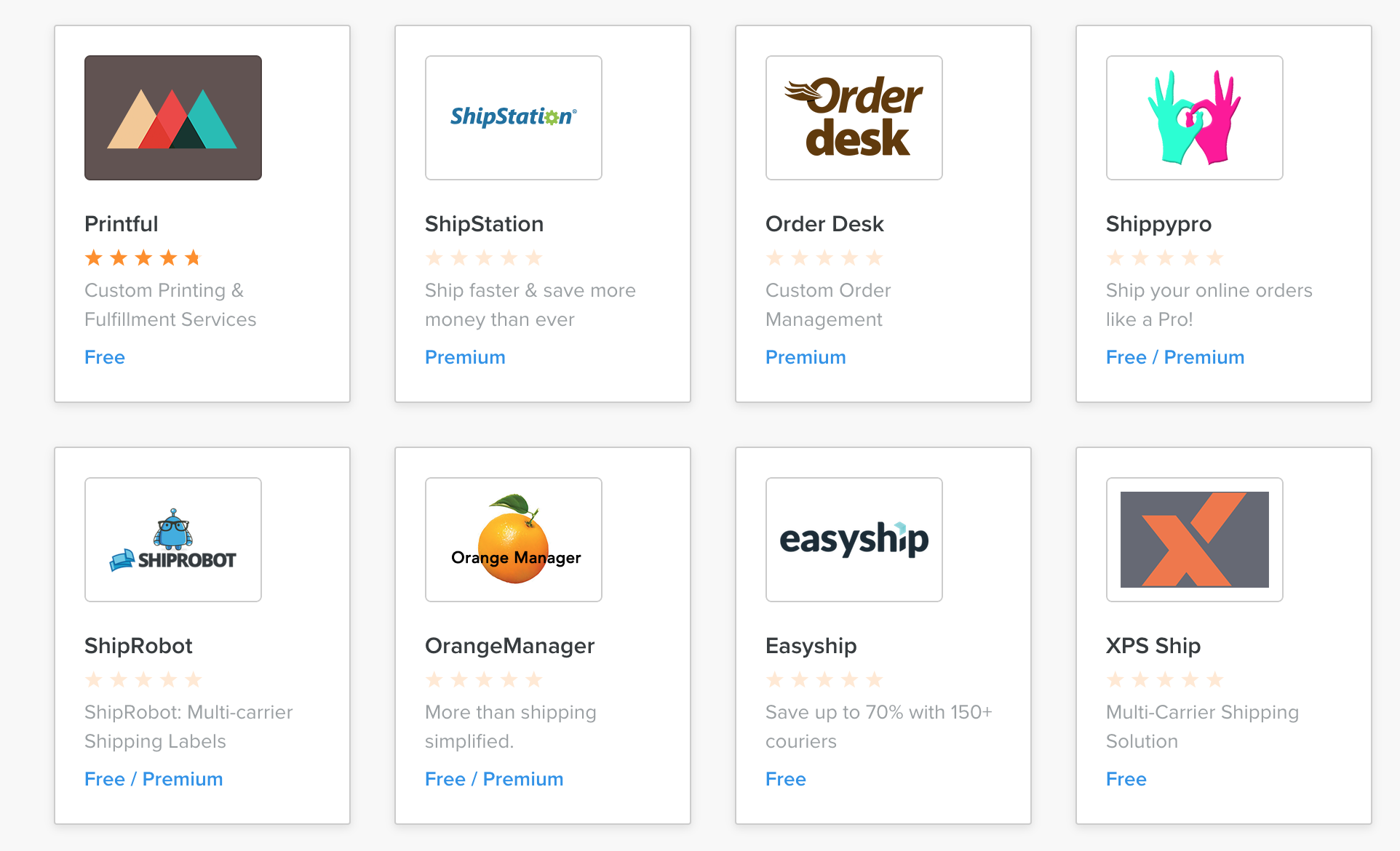The height and width of the screenshot is (851, 1400).
Task: Click Printful's Free pricing label
Action: [x=105, y=357]
